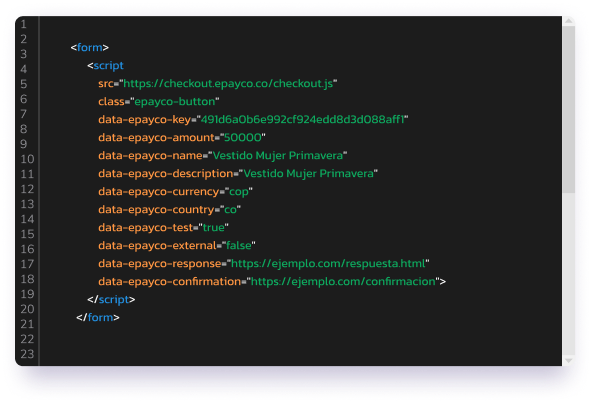This screenshot has width=592, height=404.
Task: Click the opening form tag
Action: tap(89, 48)
